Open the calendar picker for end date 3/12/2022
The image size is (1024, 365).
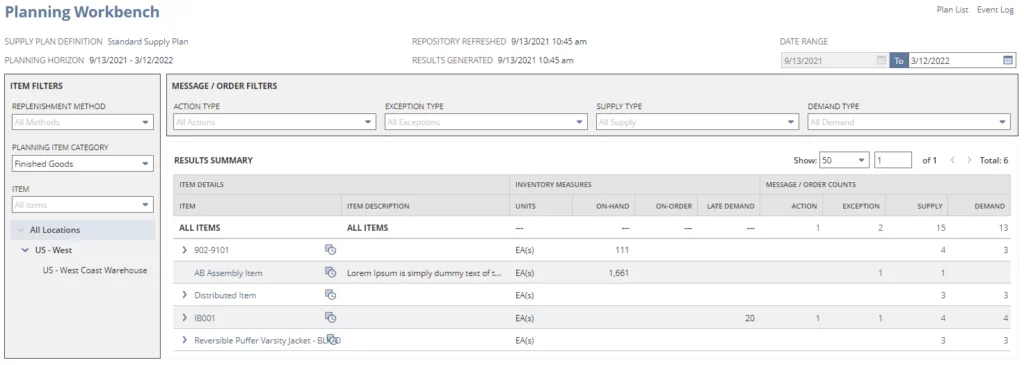click(x=1008, y=61)
